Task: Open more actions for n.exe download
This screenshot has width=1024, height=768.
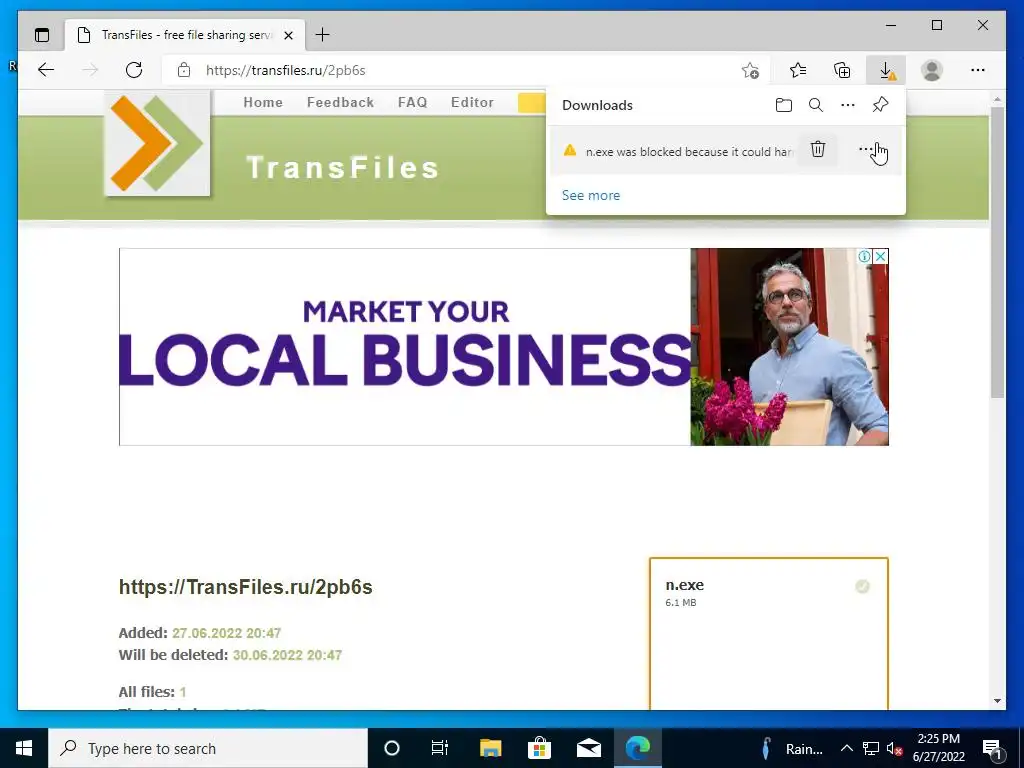Action: pos(867,150)
